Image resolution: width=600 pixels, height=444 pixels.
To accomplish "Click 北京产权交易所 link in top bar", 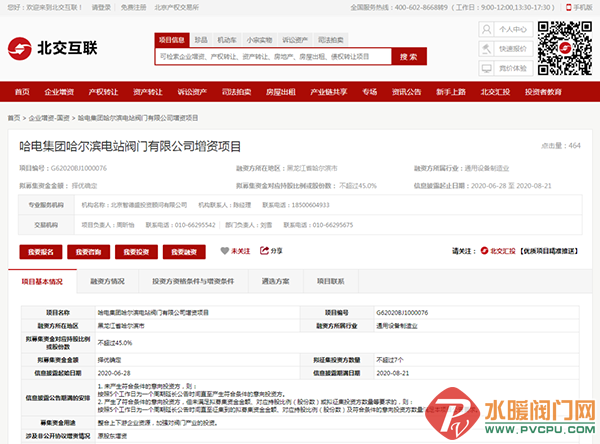I will coord(176,7).
